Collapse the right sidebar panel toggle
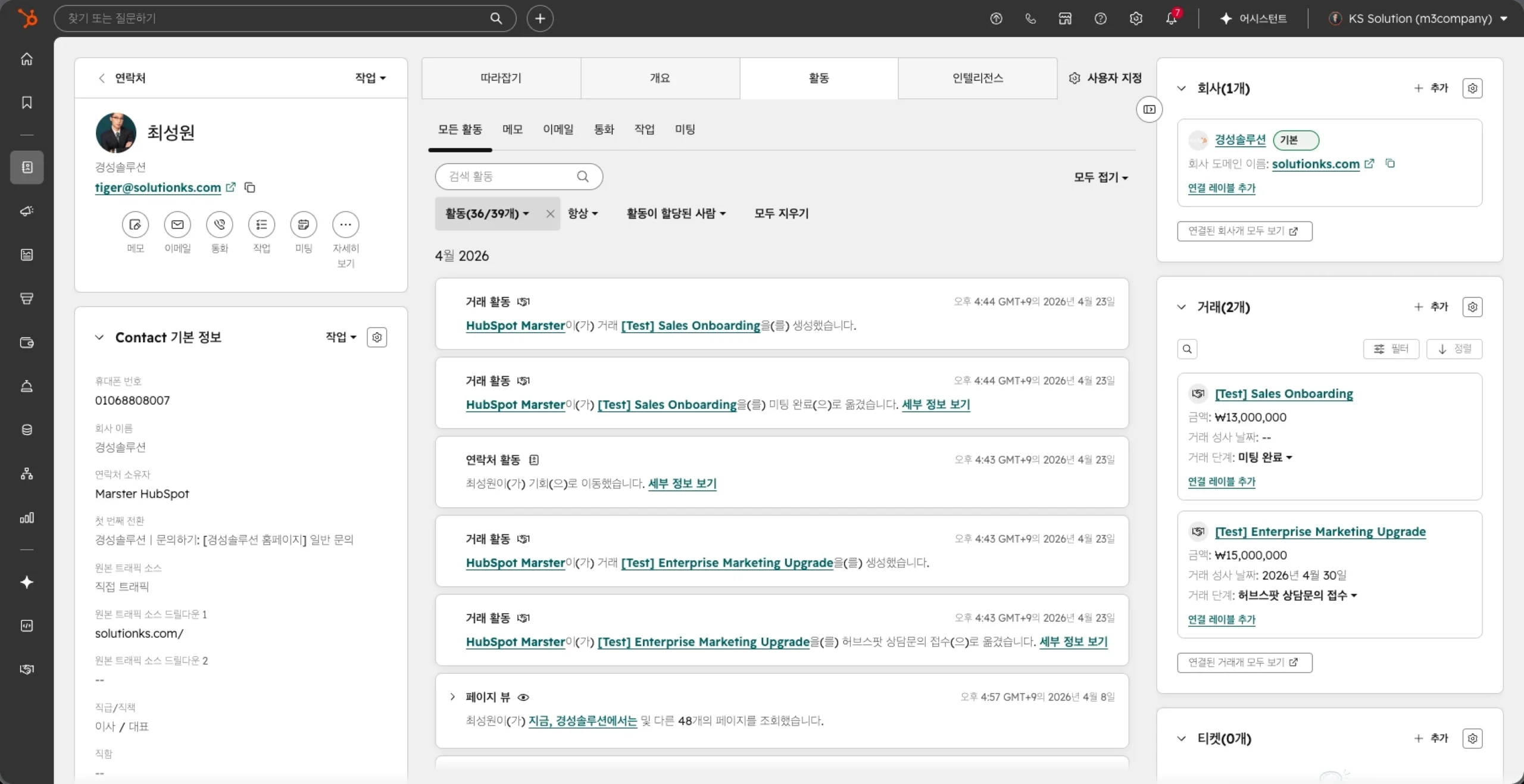1524x784 pixels. pyautogui.click(x=1150, y=110)
